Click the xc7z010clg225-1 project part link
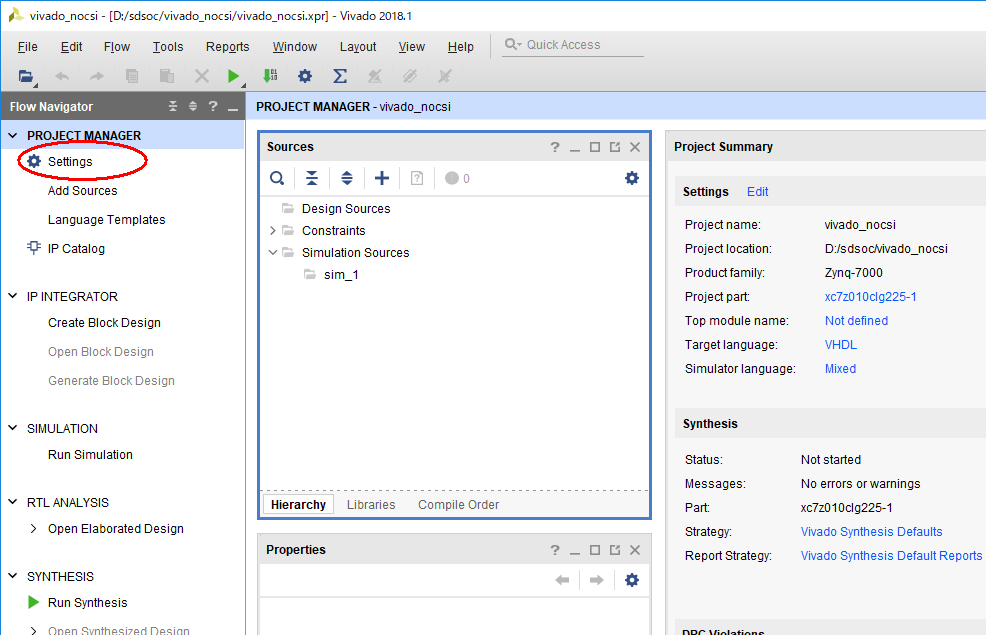The width and height of the screenshot is (986, 635). click(870, 297)
